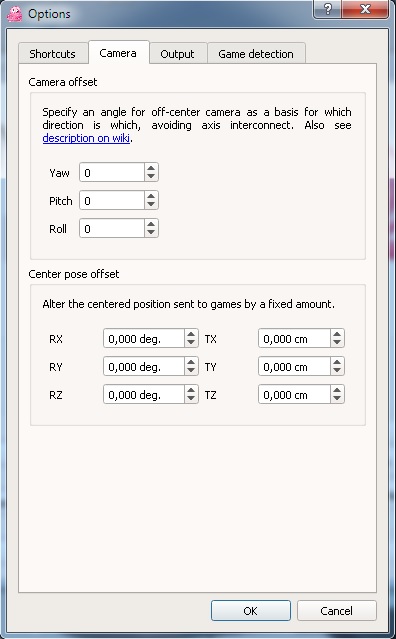The image size is (396, 639).
Task: Decrease the Yaw value with down arrow
Action: 151,177
